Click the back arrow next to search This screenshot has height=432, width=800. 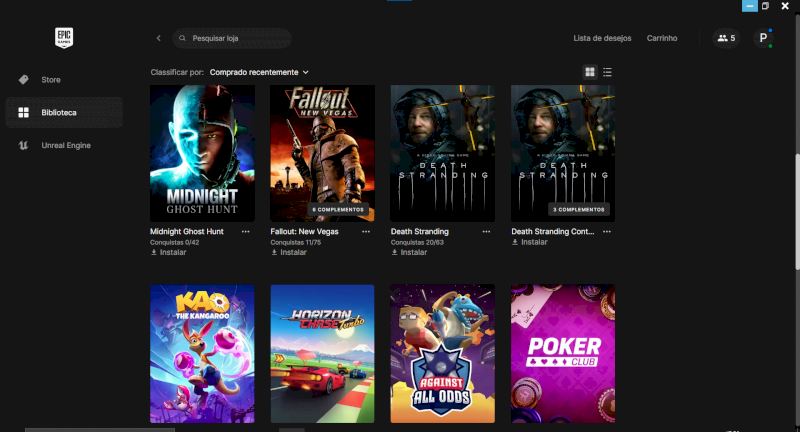pyautogui.click(x=159, y=38)
